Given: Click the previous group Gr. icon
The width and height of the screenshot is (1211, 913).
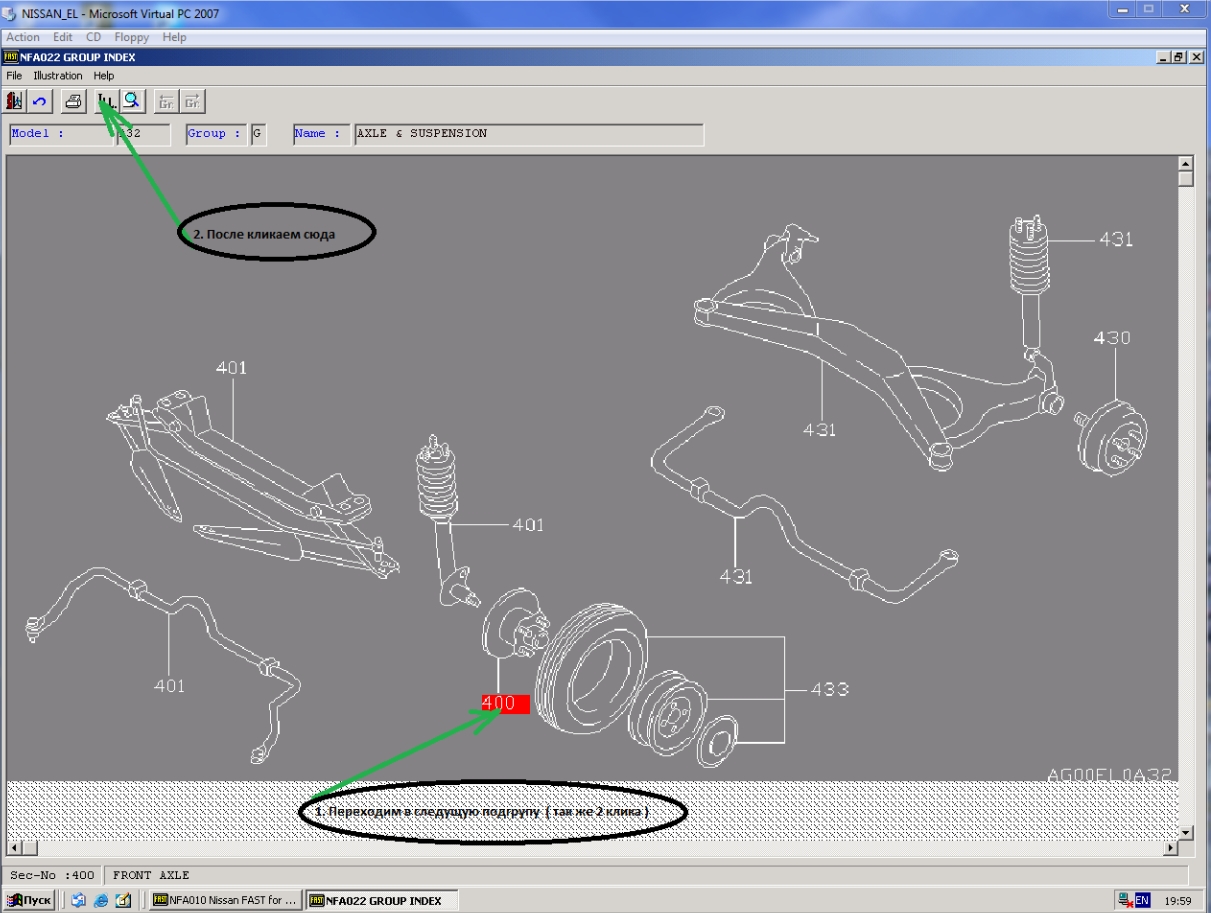Looking at the screenshot, I should [x=167, y=101].
